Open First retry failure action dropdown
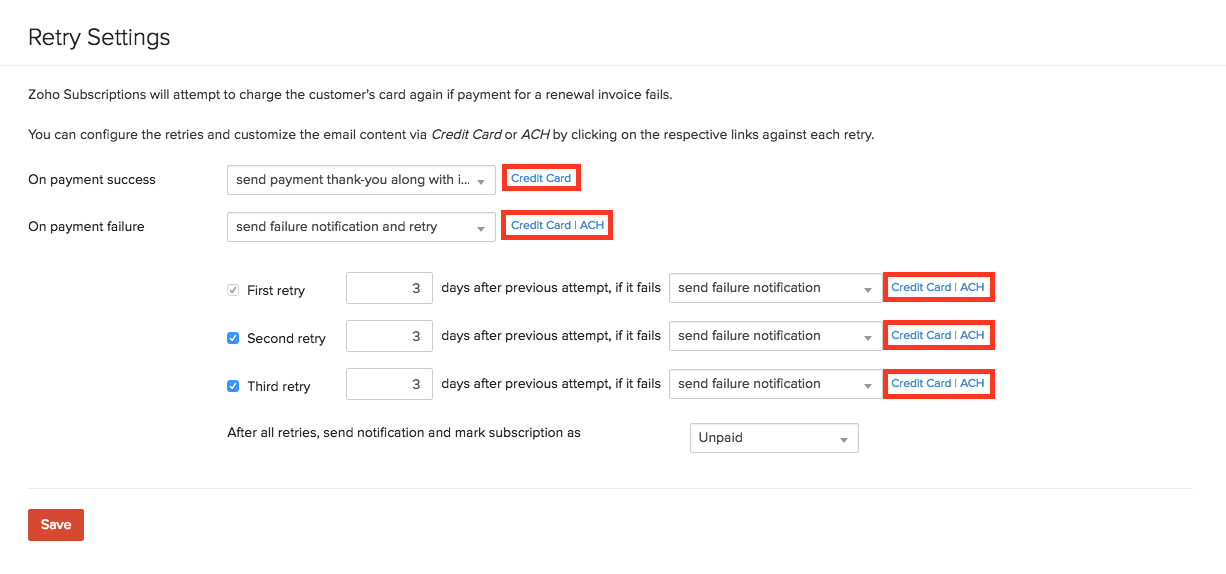The width and height of the screenshot is (1226, 574). point(775,288)
